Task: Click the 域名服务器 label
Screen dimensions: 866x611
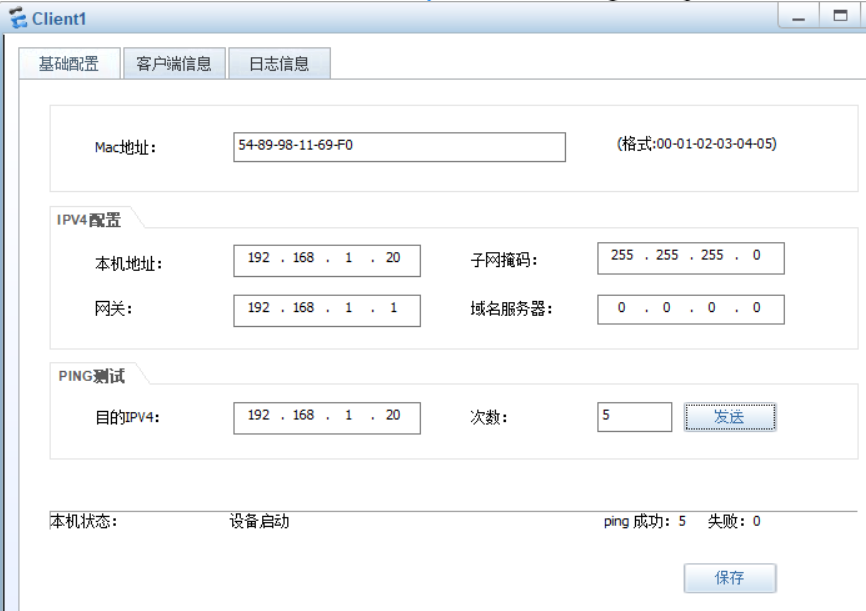Action: pos(511,308)
